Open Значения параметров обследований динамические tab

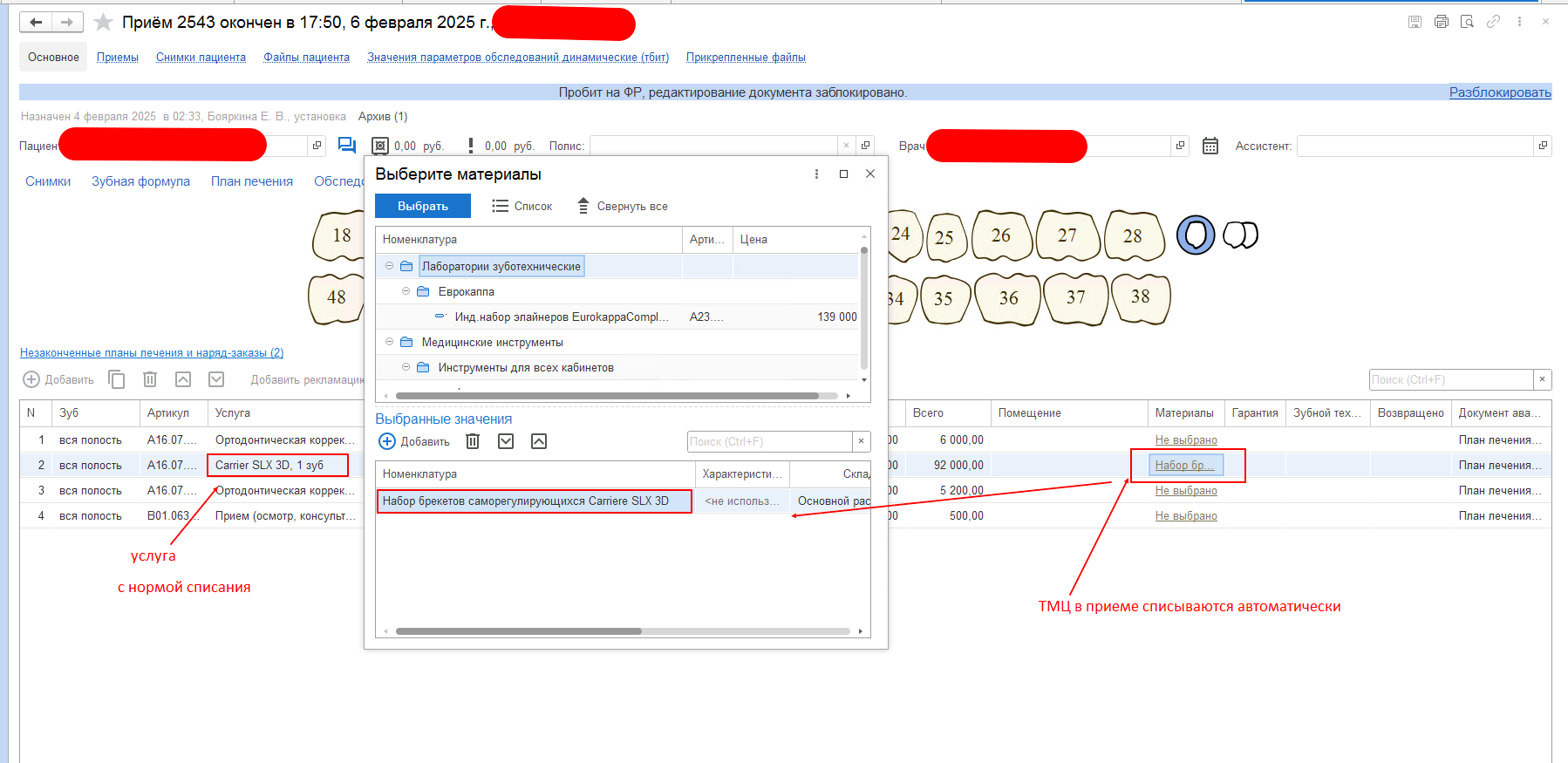518,58
